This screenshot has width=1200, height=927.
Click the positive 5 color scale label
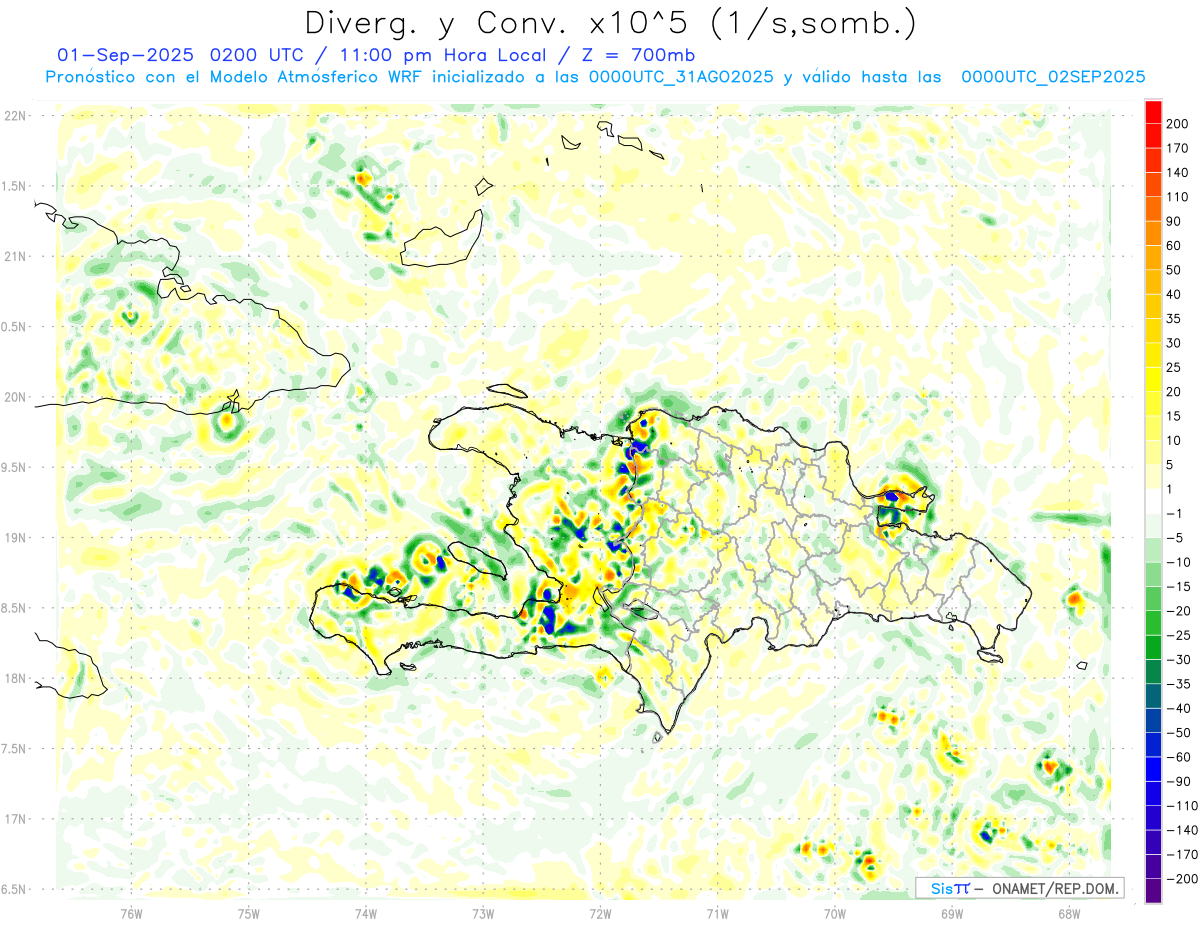[1169, 465]
